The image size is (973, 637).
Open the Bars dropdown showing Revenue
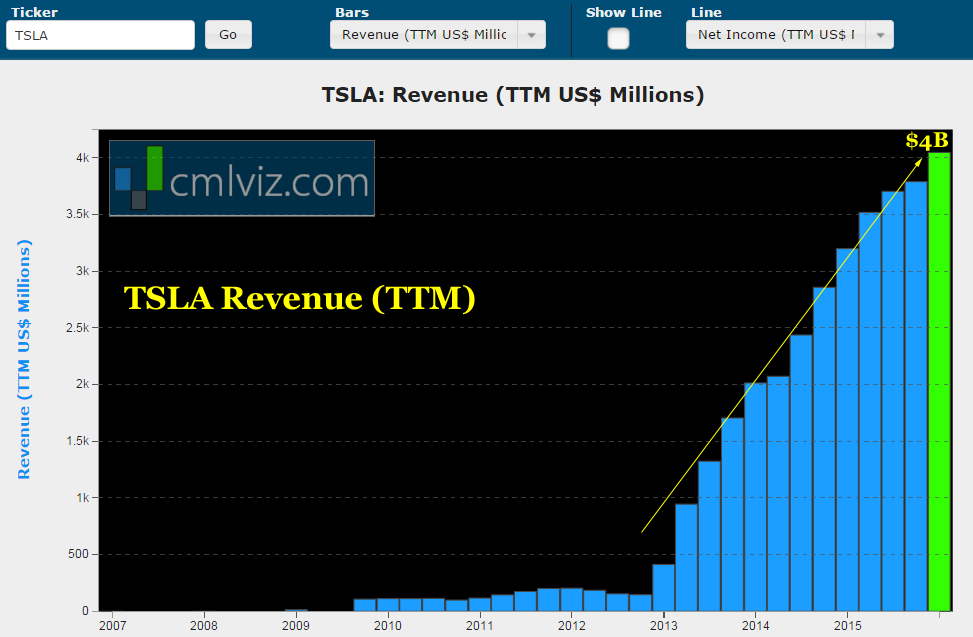pos(437,35)
